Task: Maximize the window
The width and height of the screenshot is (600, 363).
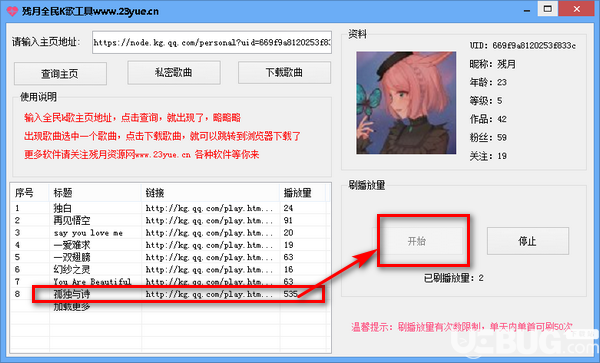Action: point(548,9)
